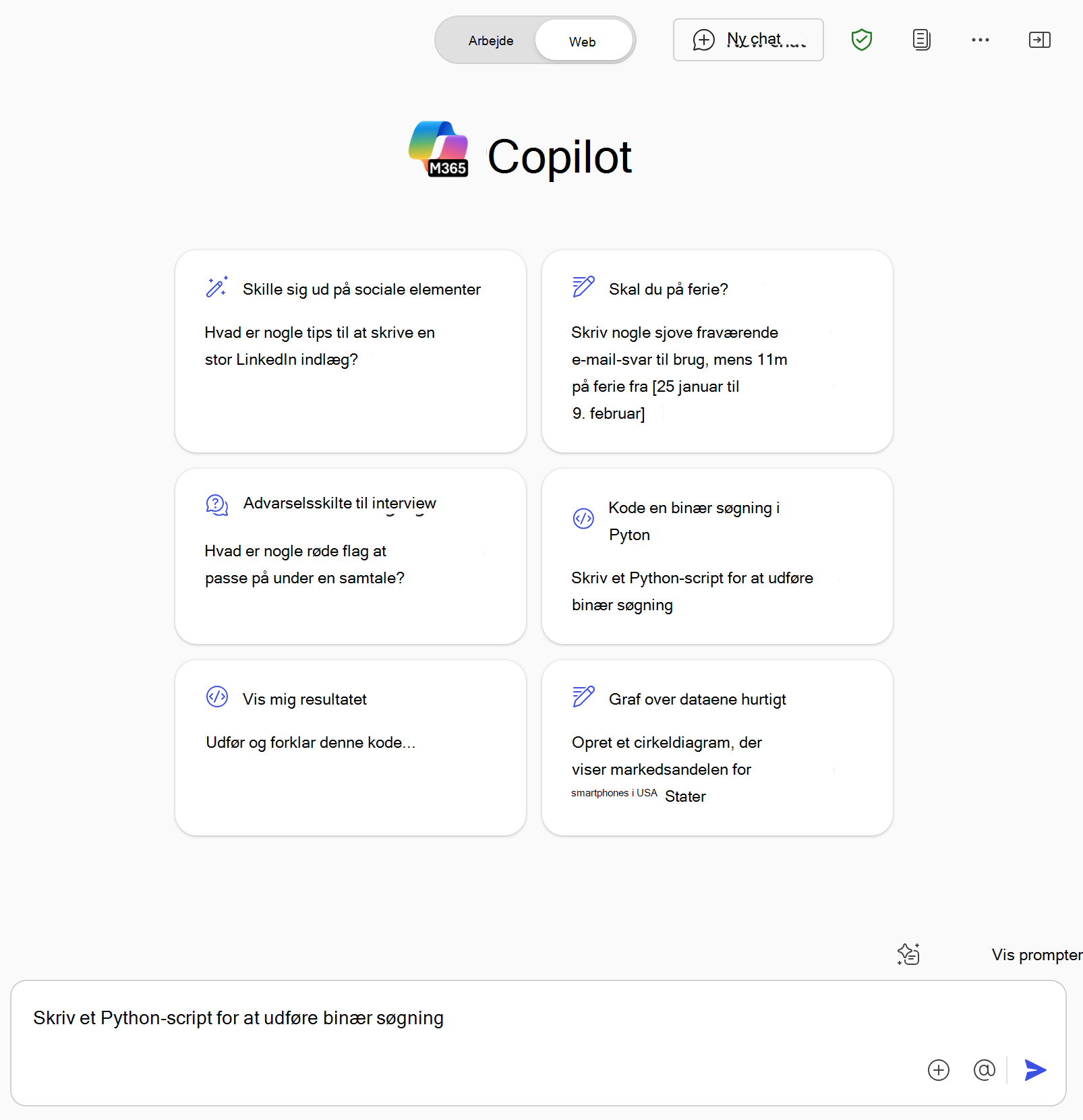Click the @ mention icon in input box

[x=984, y=1070]
